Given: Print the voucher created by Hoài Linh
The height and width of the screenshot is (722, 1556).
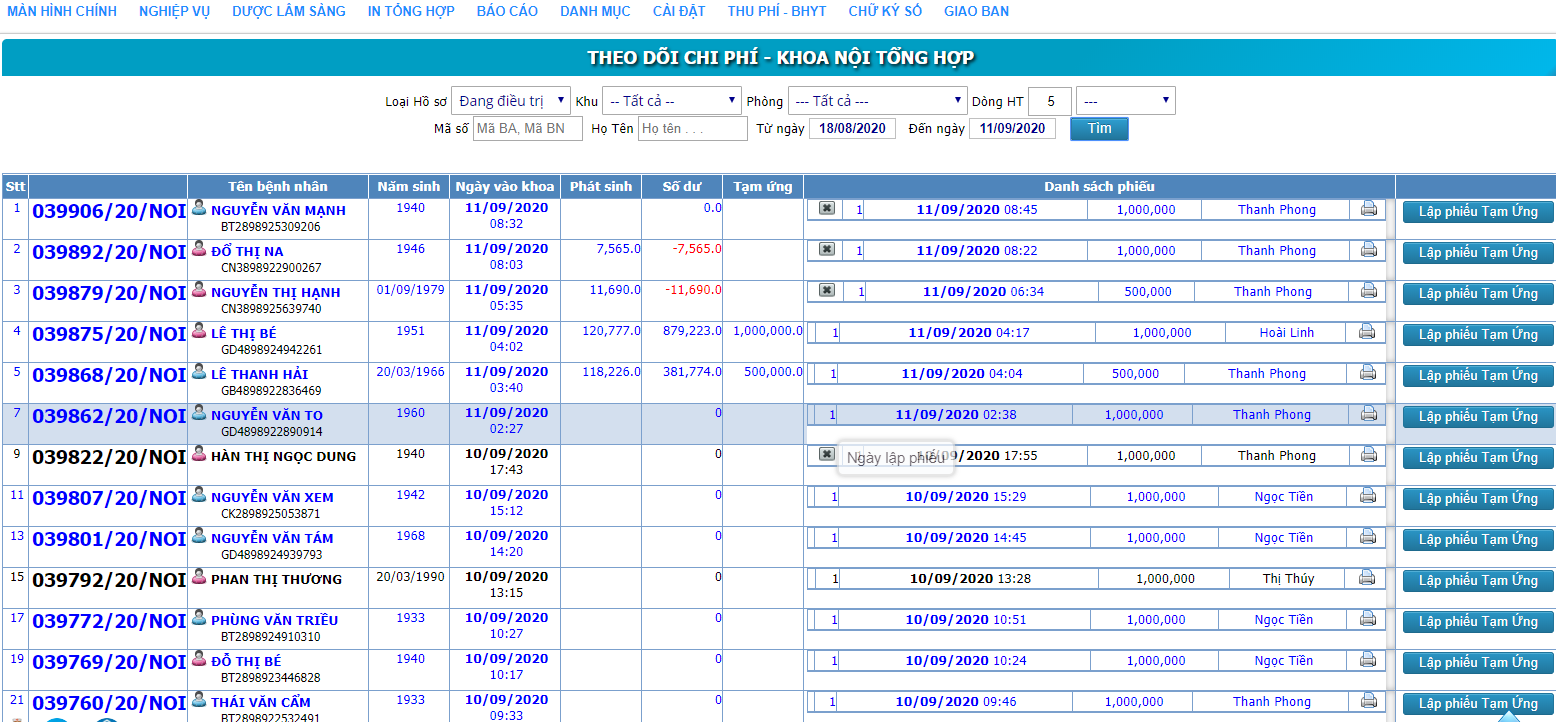Looking at the screenshot, I should [1366, 332].
